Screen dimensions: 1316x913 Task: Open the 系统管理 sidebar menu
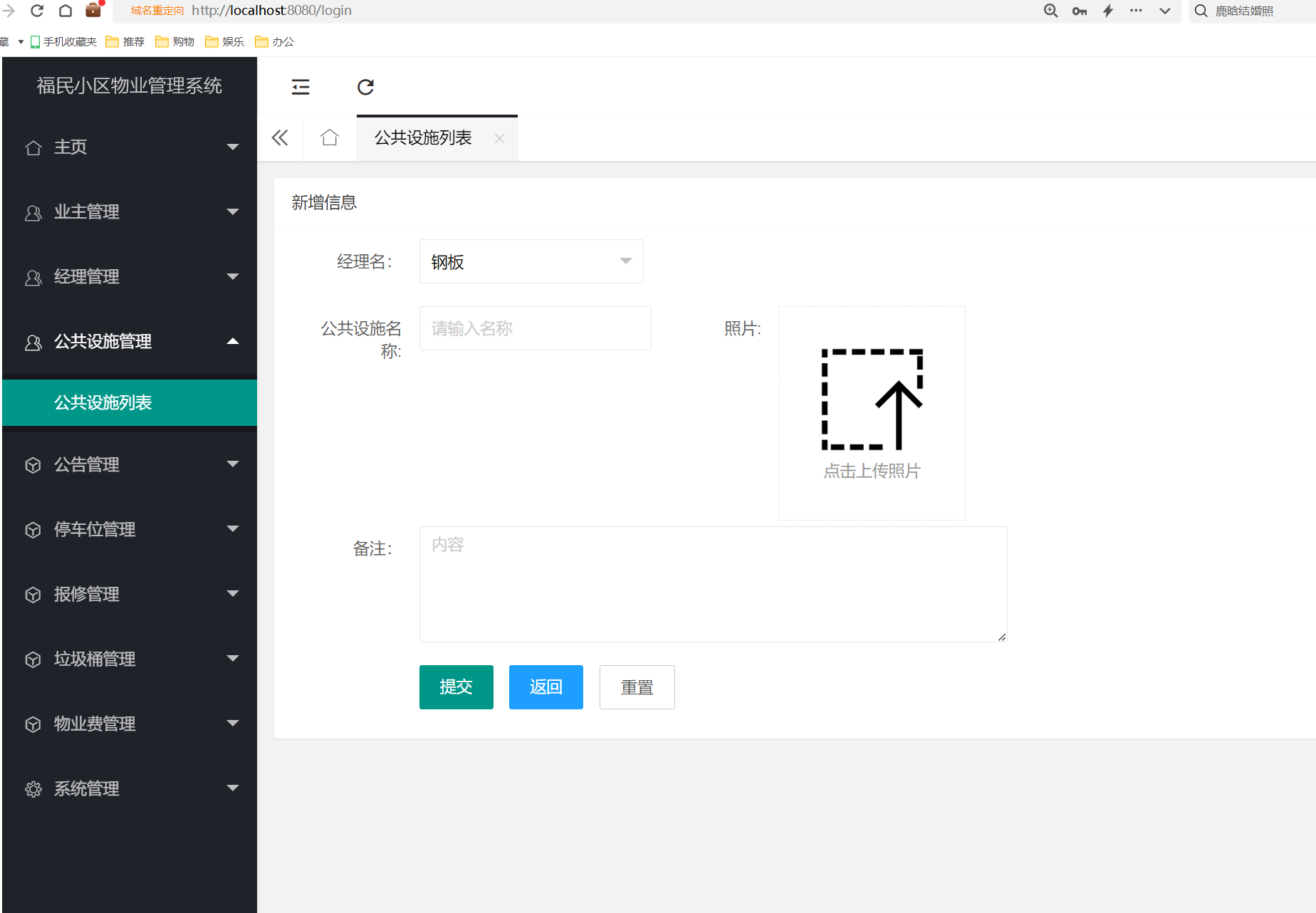pyautogui.click(x=130, y=788)
